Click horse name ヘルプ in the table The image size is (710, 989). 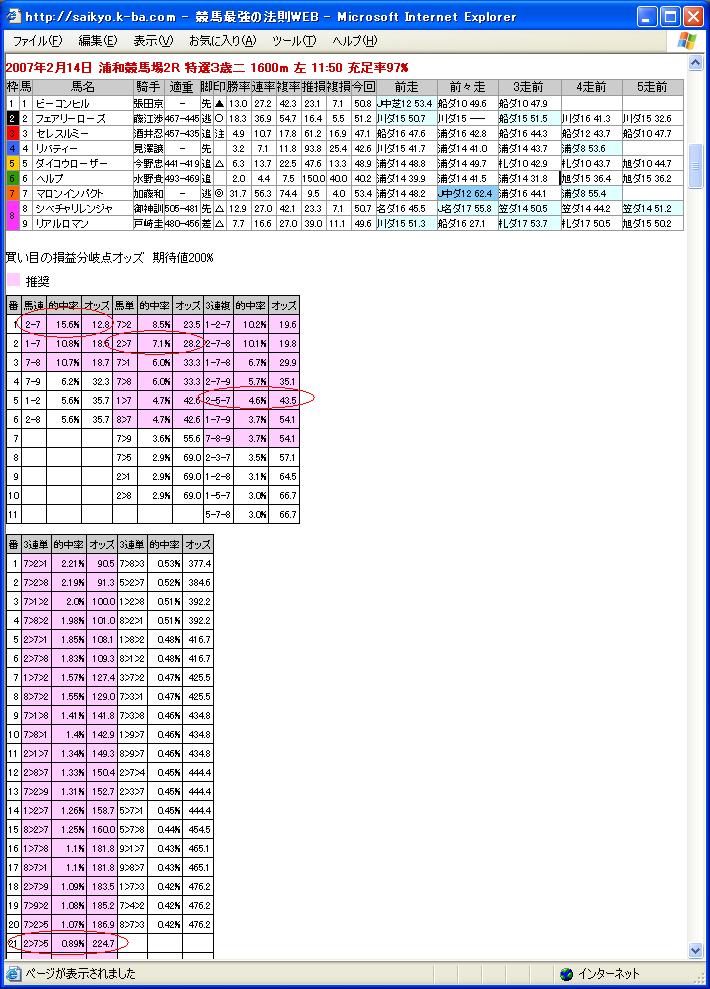click(x=49, y=178)
